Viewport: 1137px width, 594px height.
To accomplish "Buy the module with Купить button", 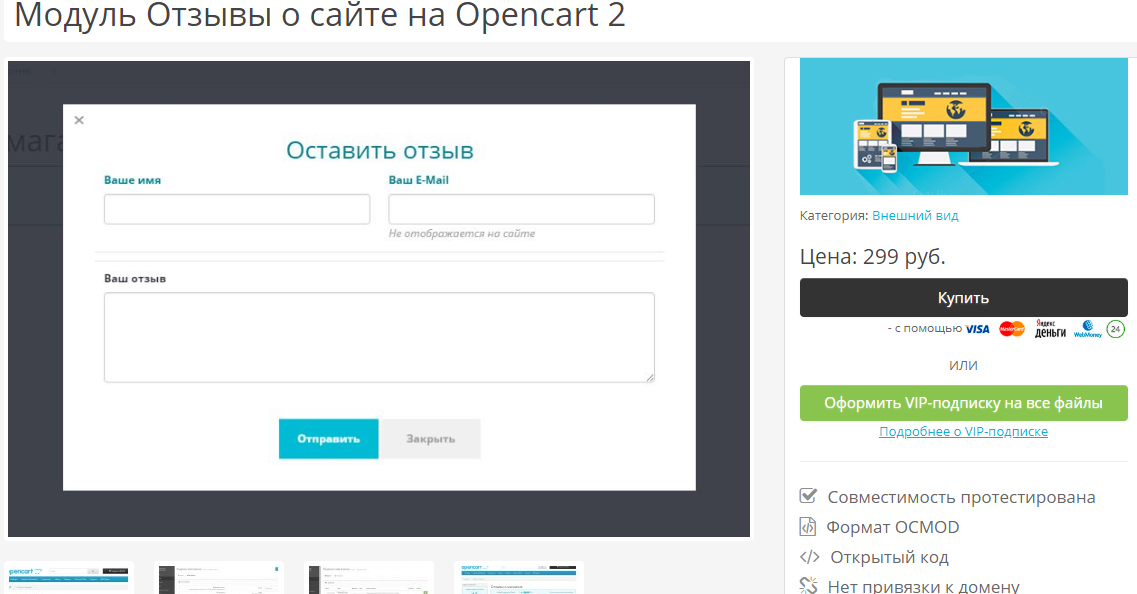I will click(x=964, y=297).
